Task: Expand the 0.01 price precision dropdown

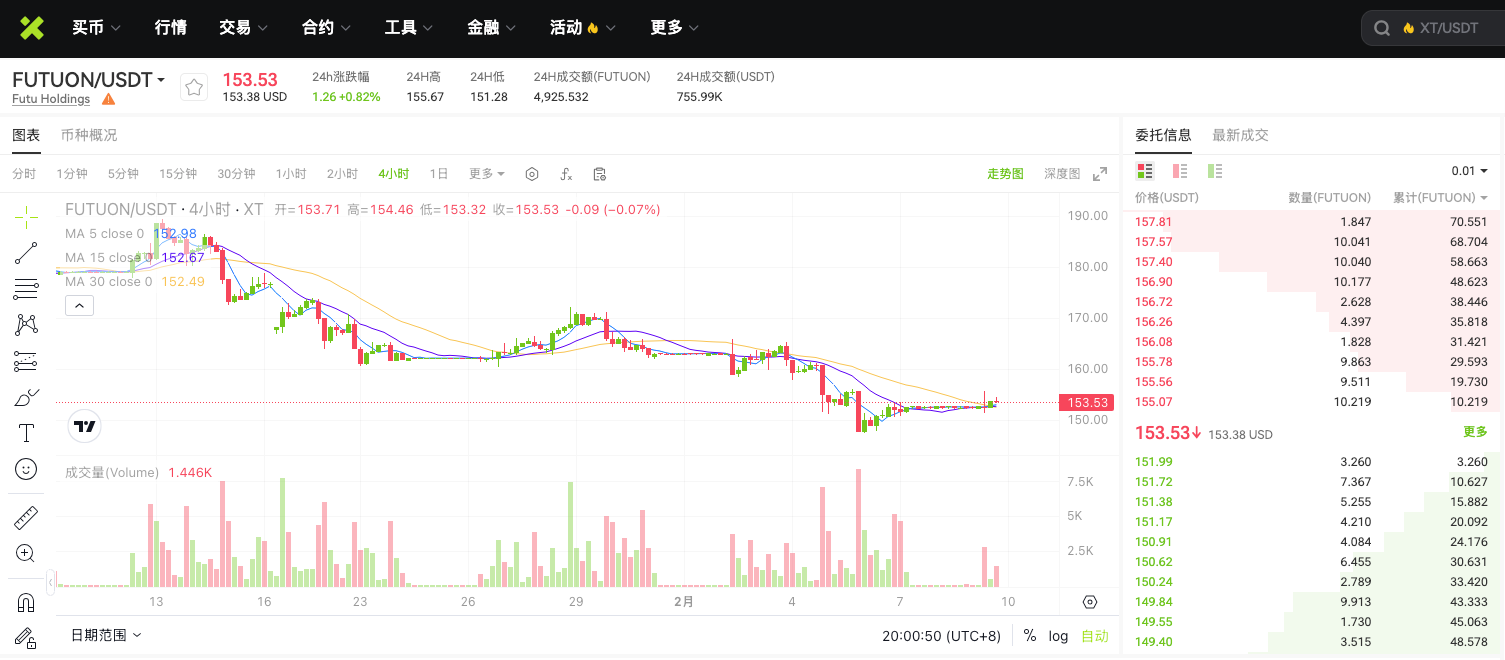Action: coord(1469,171)
